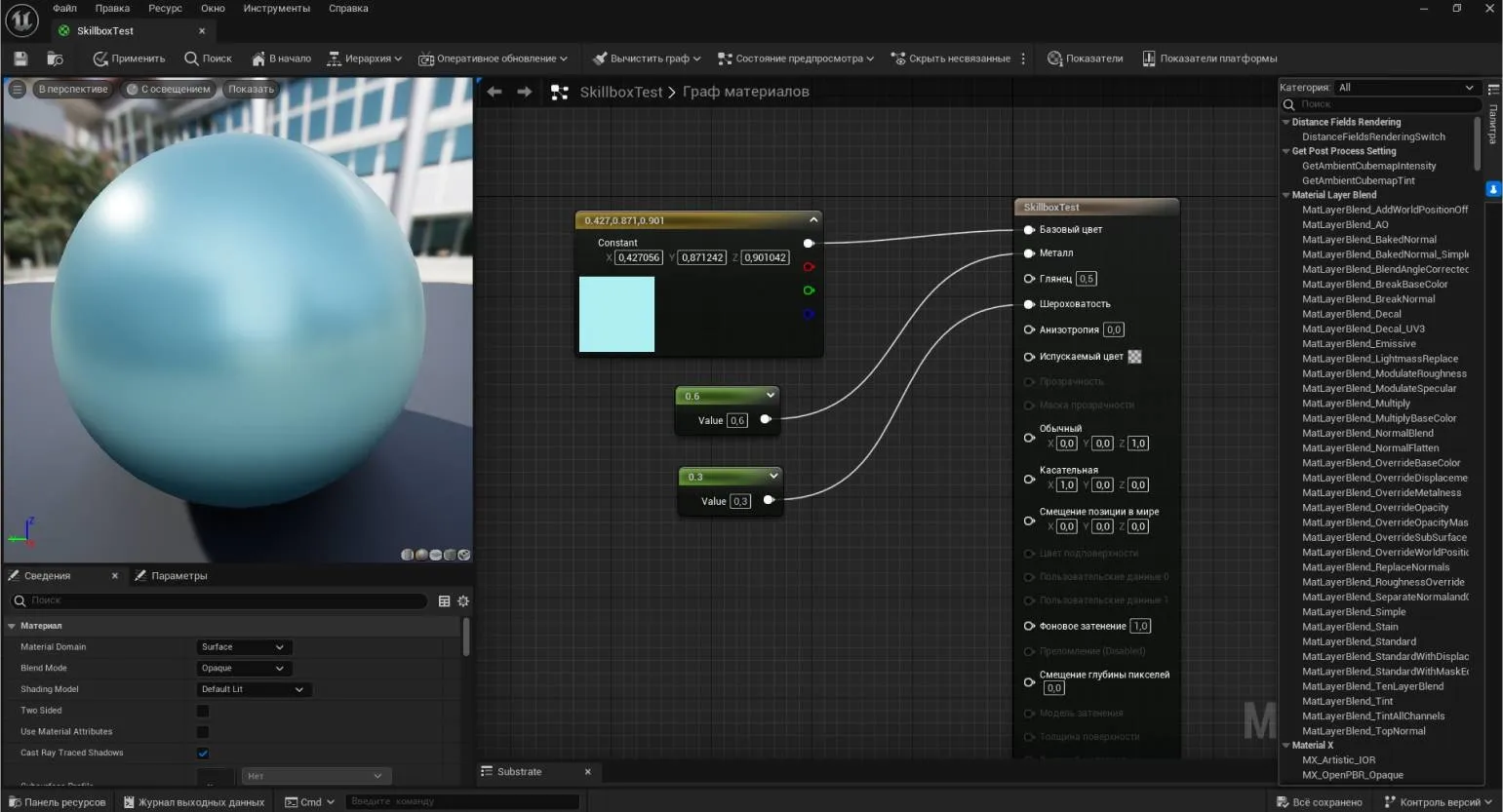The width and height of the screenshot is (1503, 812).
Task: Enable the Two Sided checkbox
Action: [203, 711]
